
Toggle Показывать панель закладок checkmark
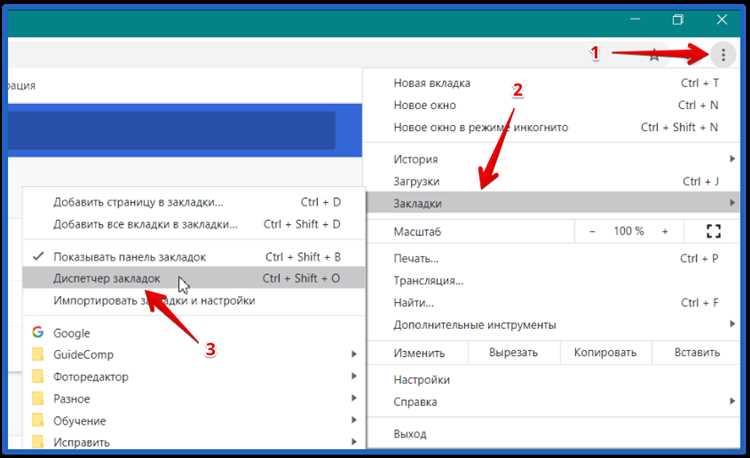tap(38, 257)
